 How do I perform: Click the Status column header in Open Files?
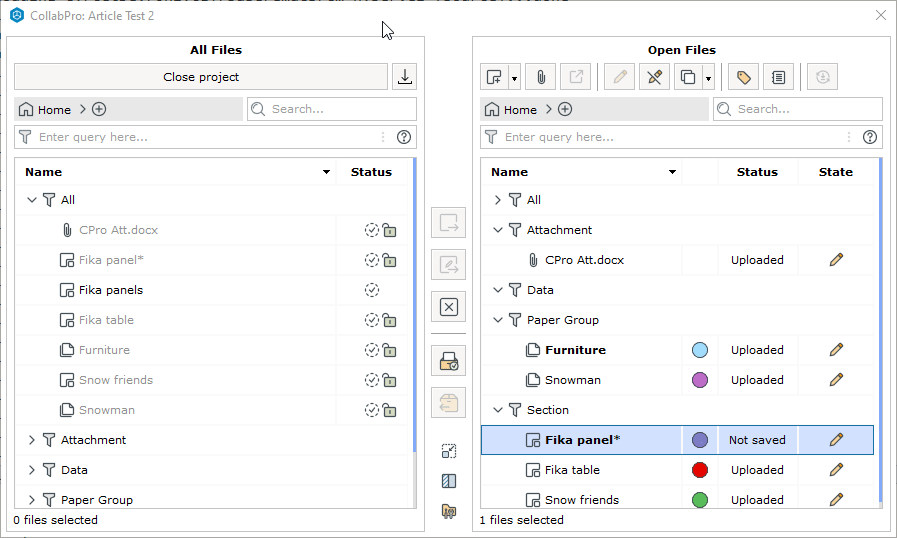(757, 172)
